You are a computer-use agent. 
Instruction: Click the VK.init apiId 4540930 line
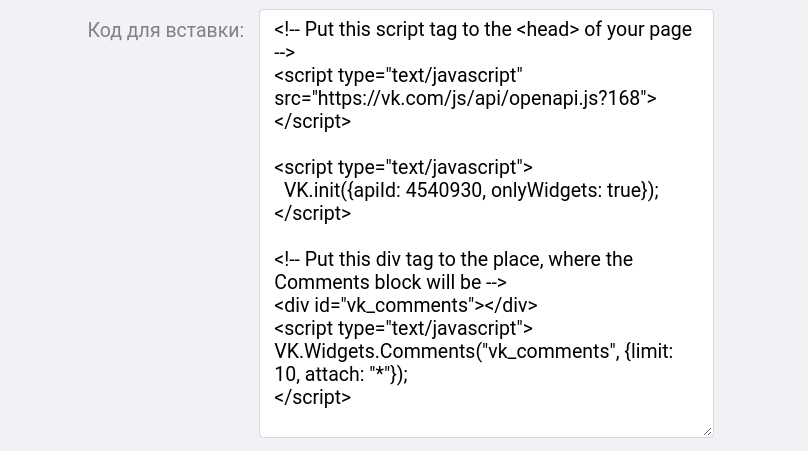471,190
